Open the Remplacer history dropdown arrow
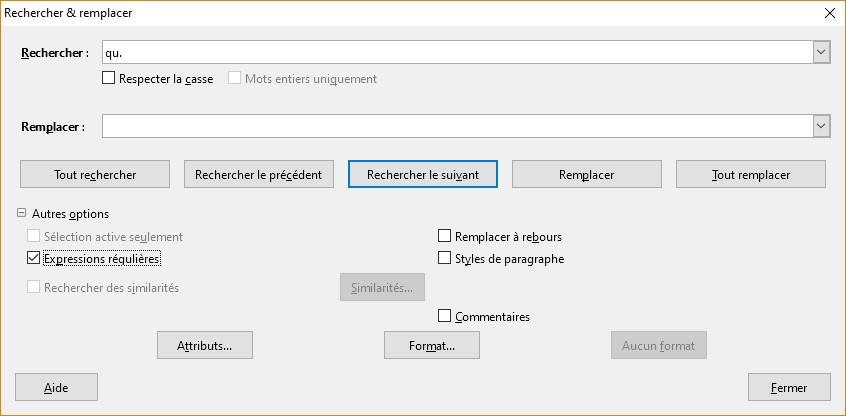Image resolution: width=846 pixels, height=416 pixels. (821, 126)
